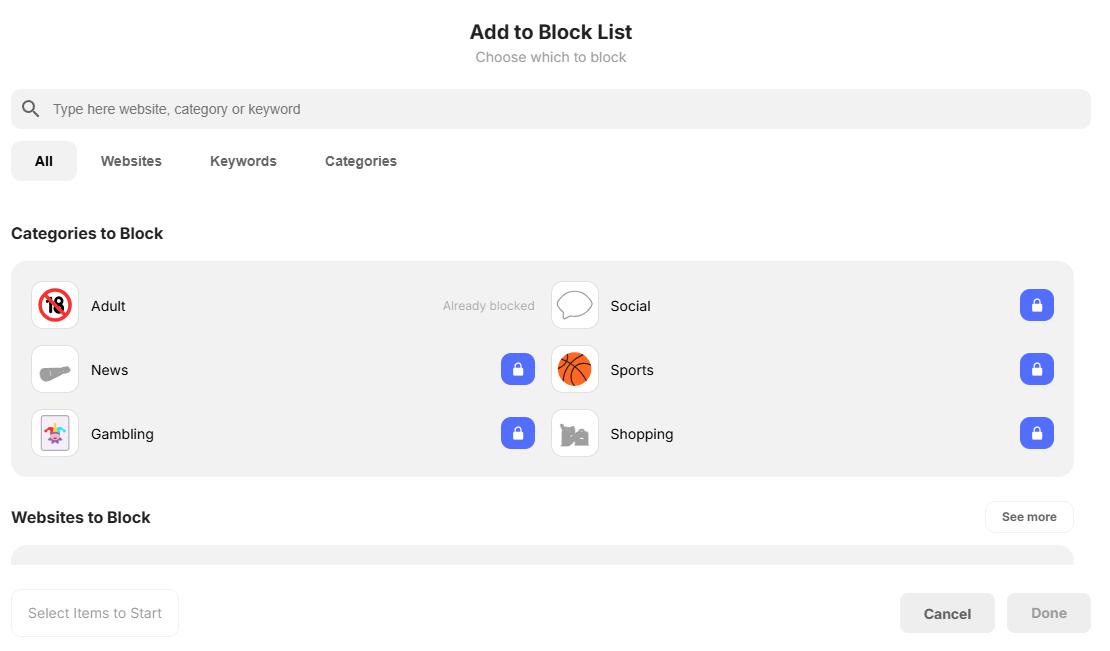The height and width of the screenshot is (651, 1110).
Task: Toggle blocking for the News category
Action: [517, 369]
